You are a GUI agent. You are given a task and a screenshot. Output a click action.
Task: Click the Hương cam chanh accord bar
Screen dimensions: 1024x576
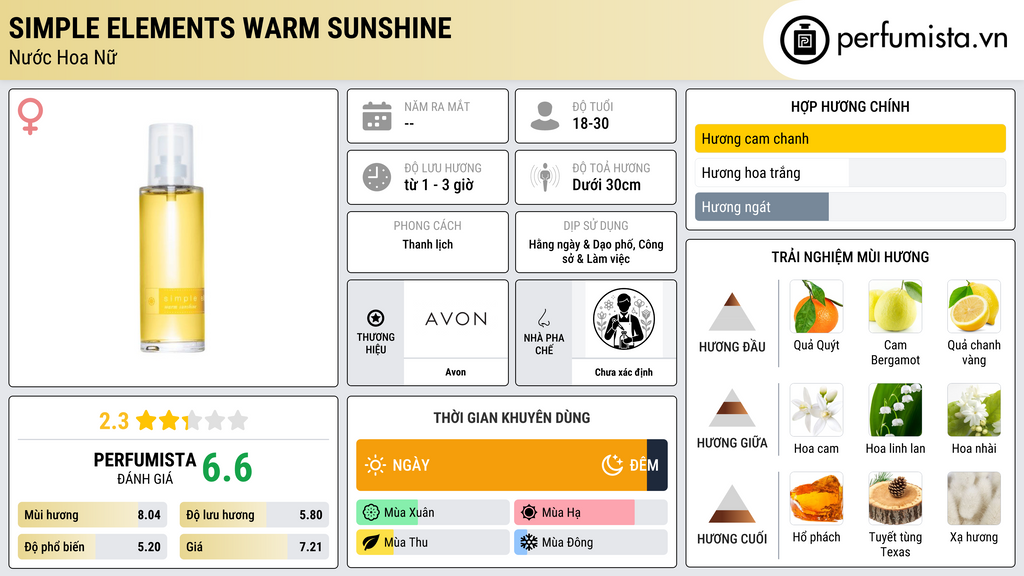point(850,138)
